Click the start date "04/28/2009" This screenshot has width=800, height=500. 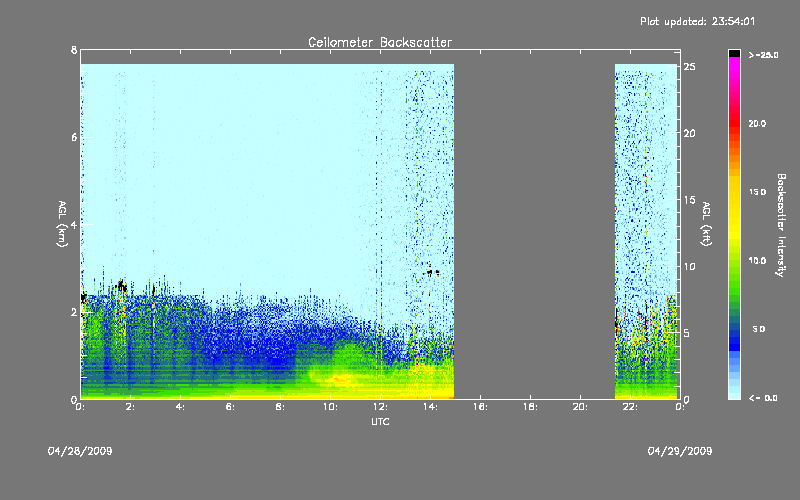point(80,451)
